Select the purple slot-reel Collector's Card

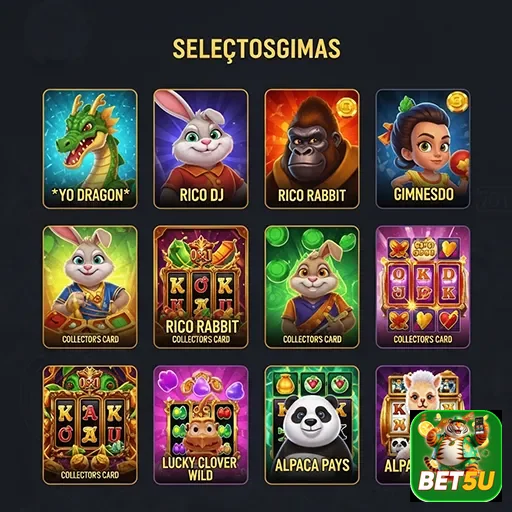(x=423, y=287)
